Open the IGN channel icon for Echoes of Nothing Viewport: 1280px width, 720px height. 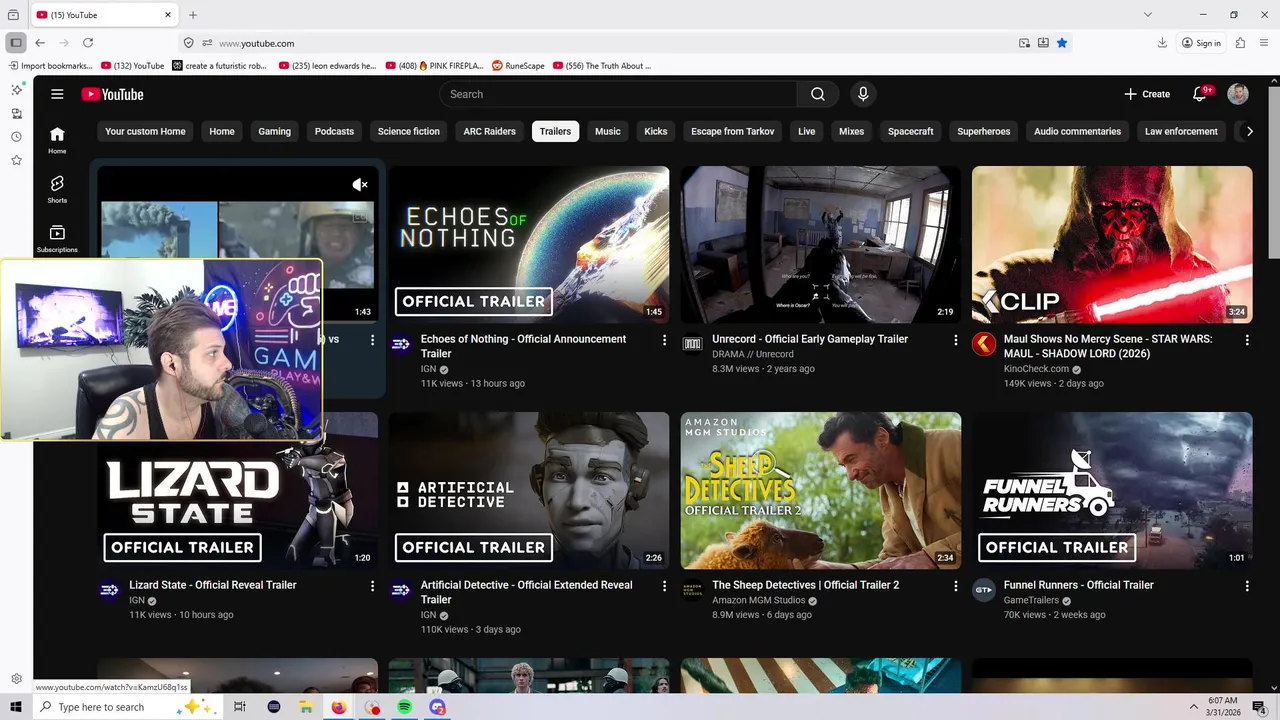point(401,344)
